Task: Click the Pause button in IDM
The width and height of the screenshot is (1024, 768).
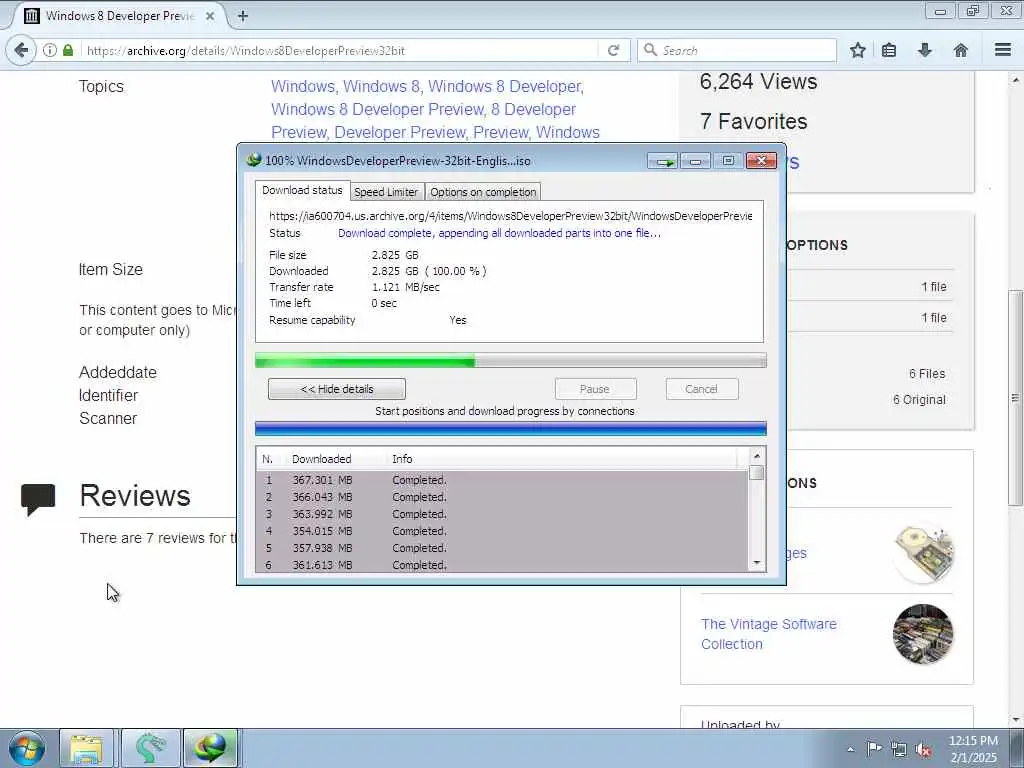Action: point(595,389)
